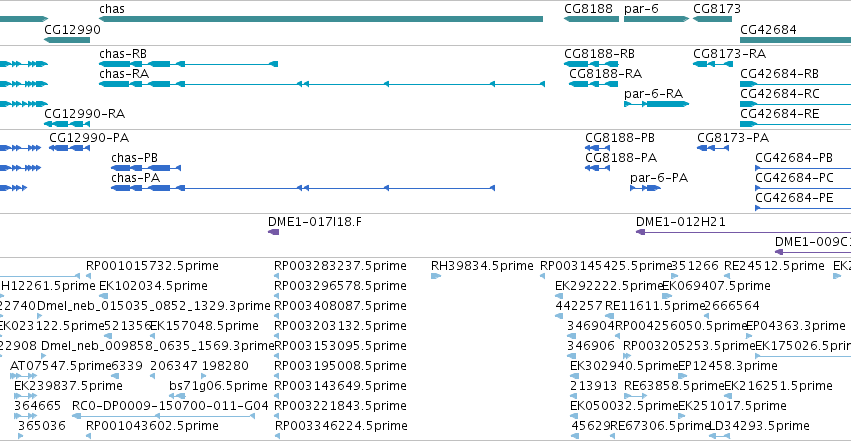Select EST EK302940.5prime

(624, 366)
